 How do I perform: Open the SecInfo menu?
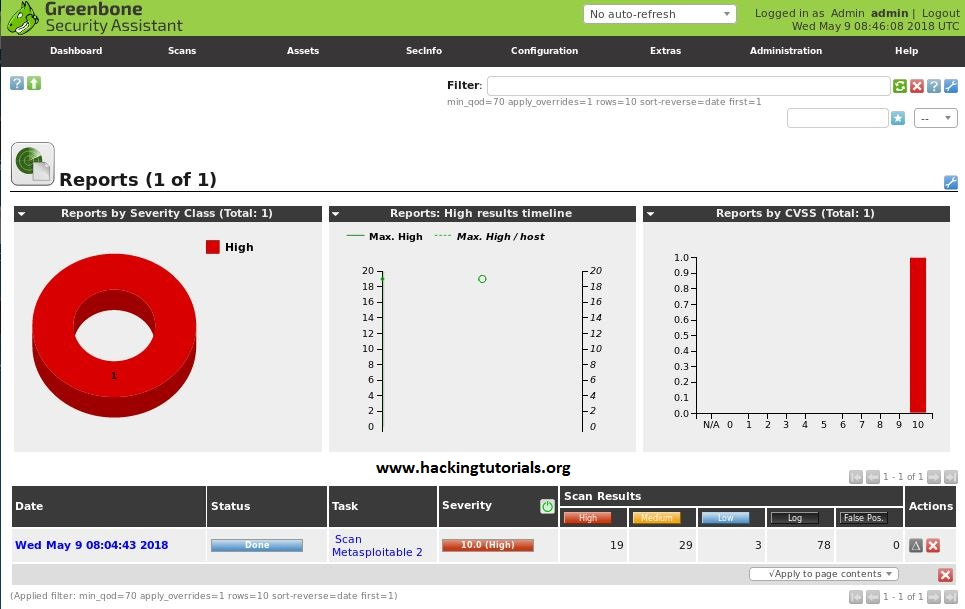click(x=424, y=51)
